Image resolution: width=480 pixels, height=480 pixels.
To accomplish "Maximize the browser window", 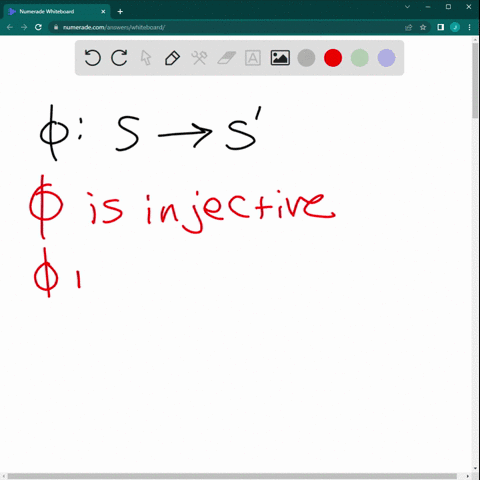I will pos(448,7).
